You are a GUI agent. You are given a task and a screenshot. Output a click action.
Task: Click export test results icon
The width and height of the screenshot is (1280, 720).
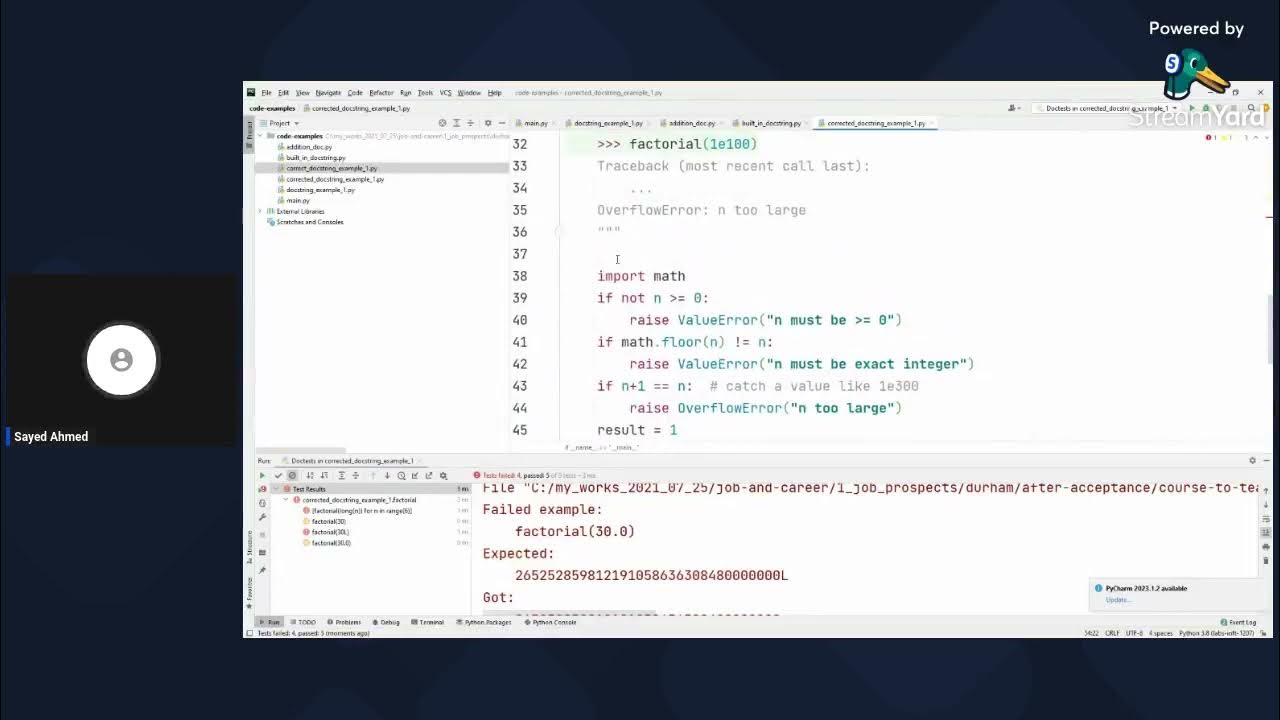tap(429, 476)
